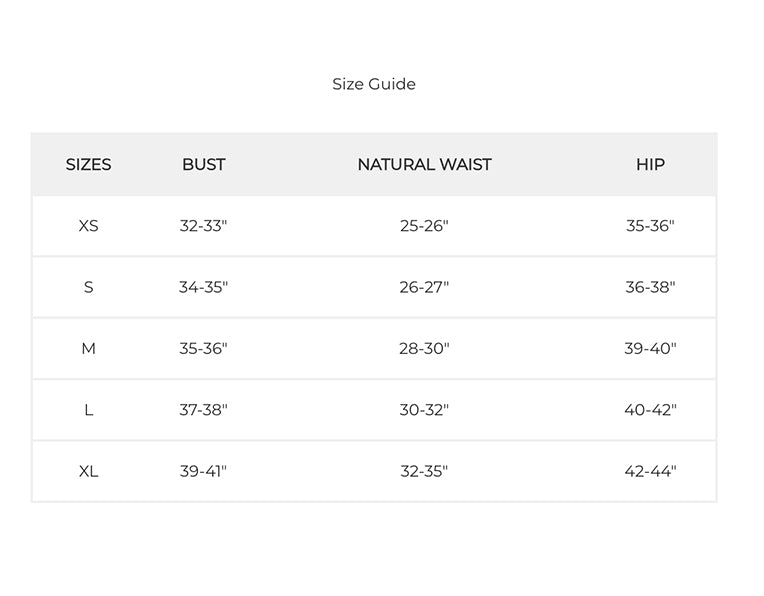The height and width of the screenshot is (596, 764).
Task: Select the M size row label
Action: [88, 349]
